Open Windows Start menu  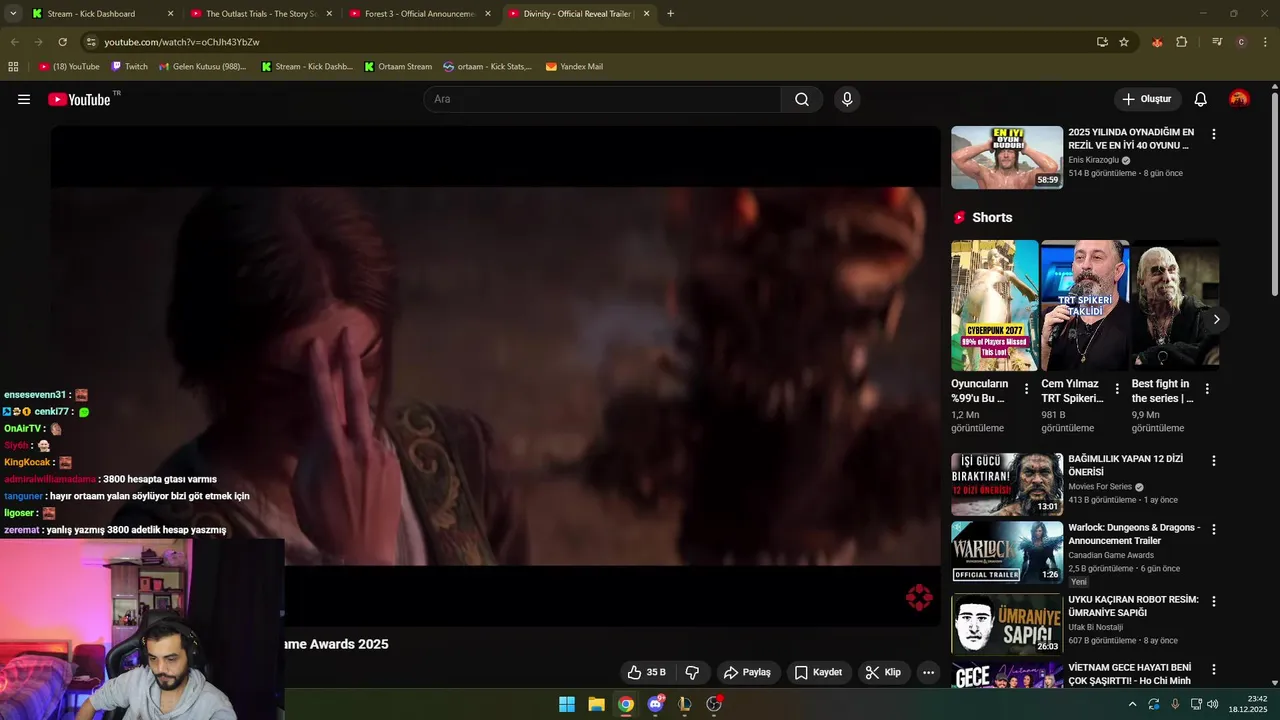tap(567, 704)
